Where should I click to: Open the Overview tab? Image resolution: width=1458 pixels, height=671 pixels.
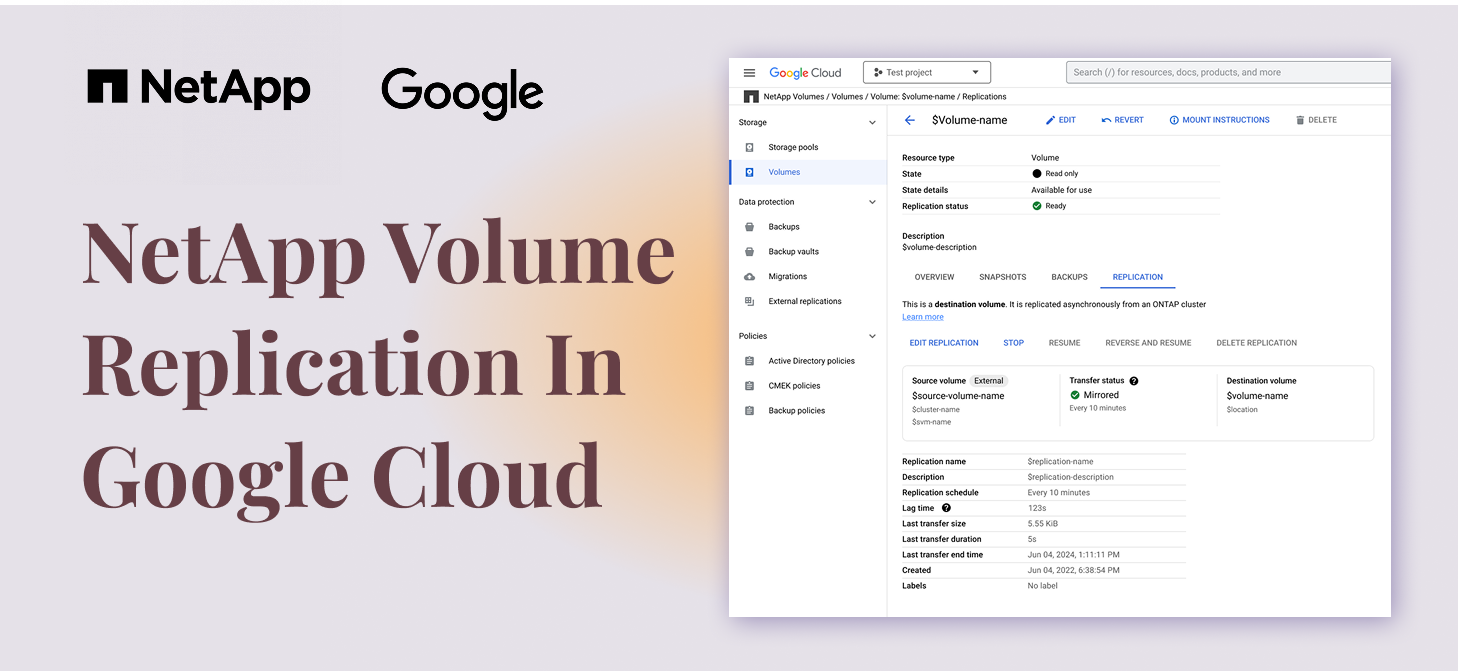pos(934,277)
